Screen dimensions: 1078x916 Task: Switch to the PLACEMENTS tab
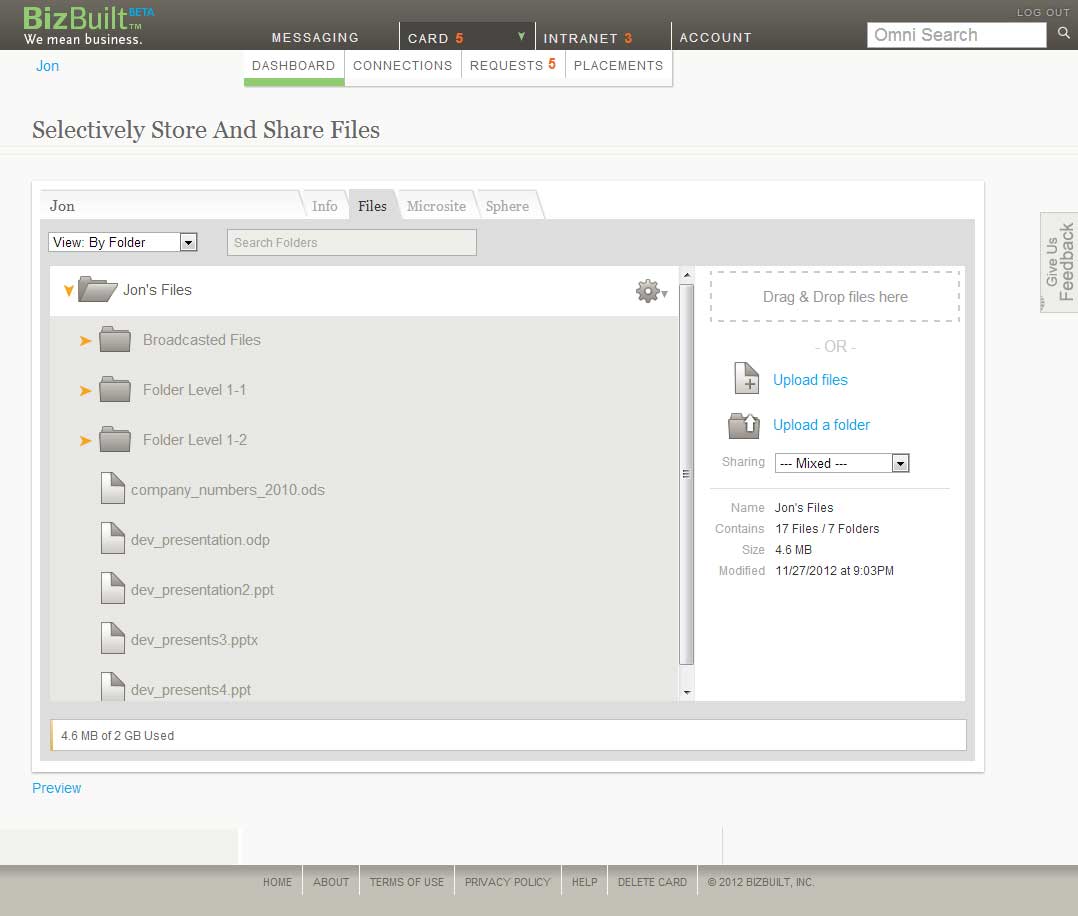(x=618, y=66)
